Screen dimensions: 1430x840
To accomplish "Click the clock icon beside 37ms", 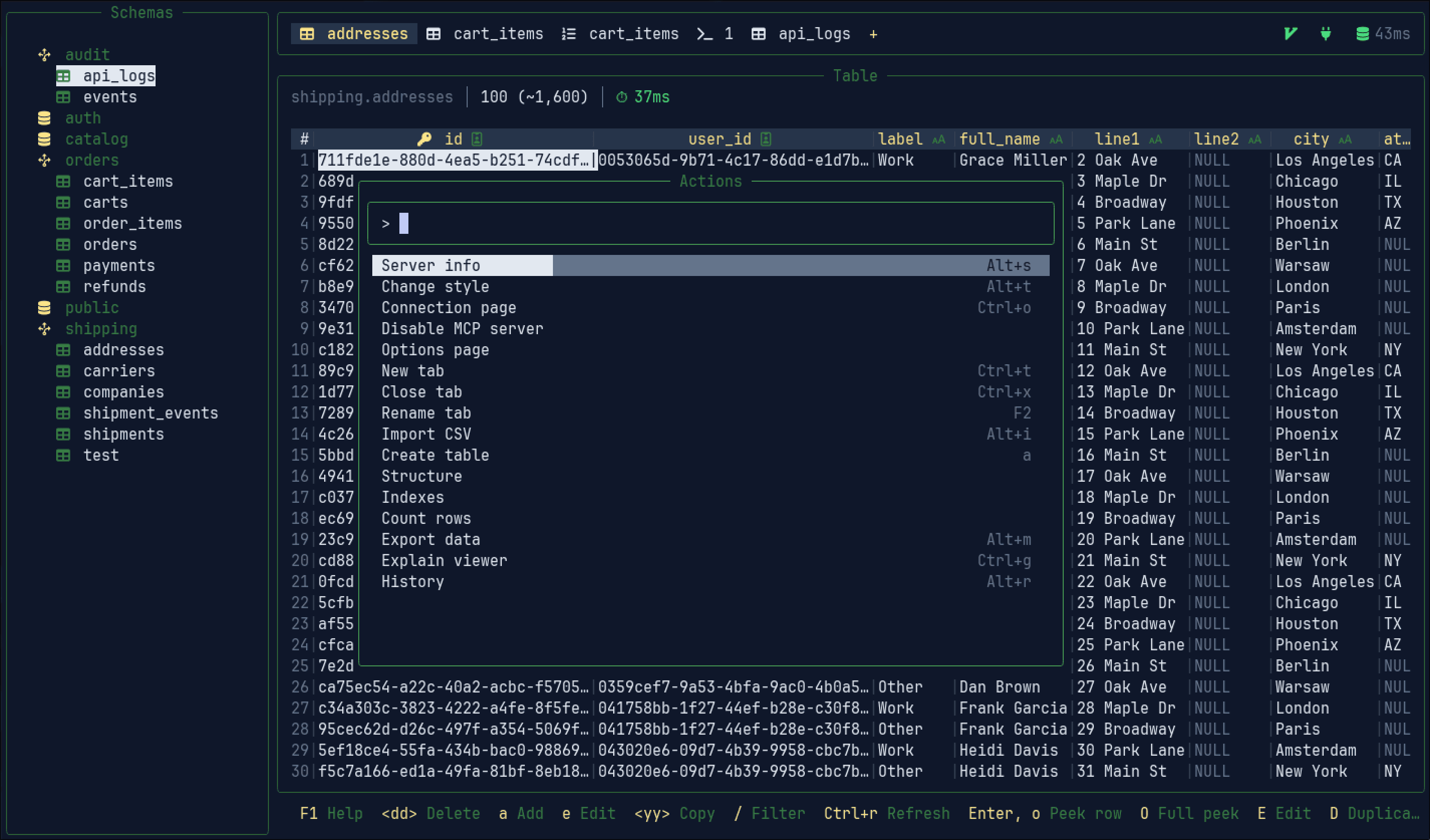I will [622, 98].
